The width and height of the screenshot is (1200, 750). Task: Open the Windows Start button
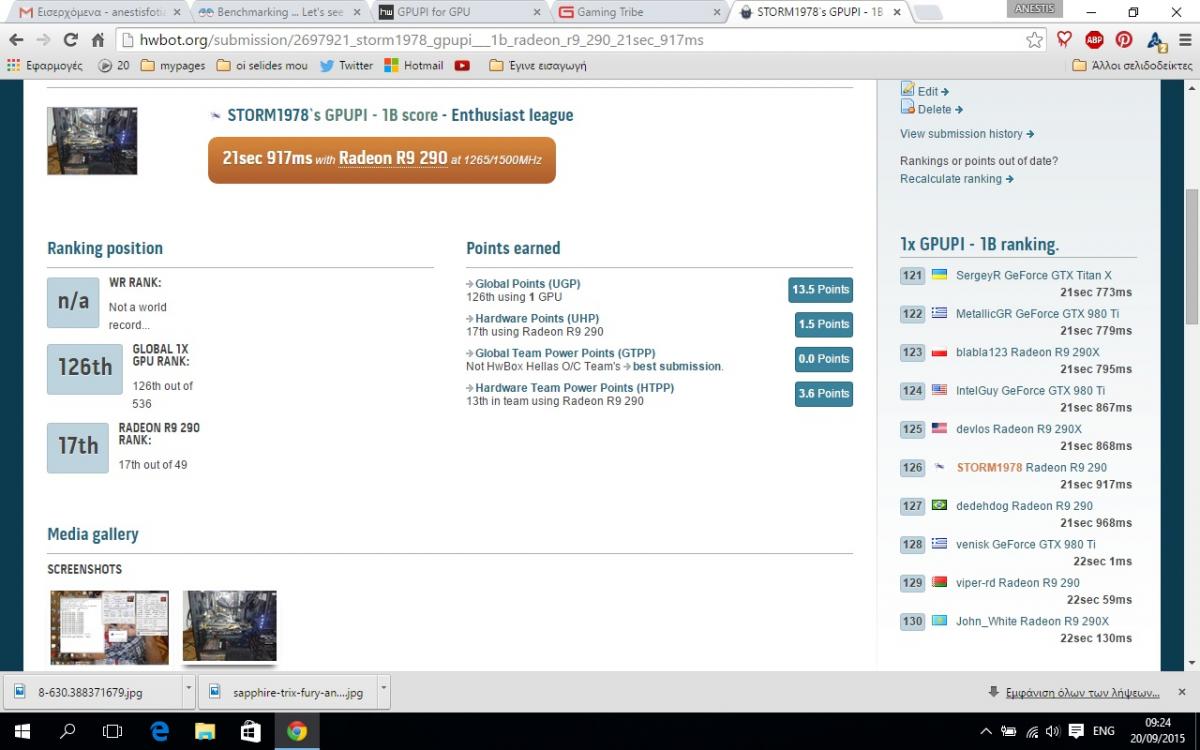[22, 731]
